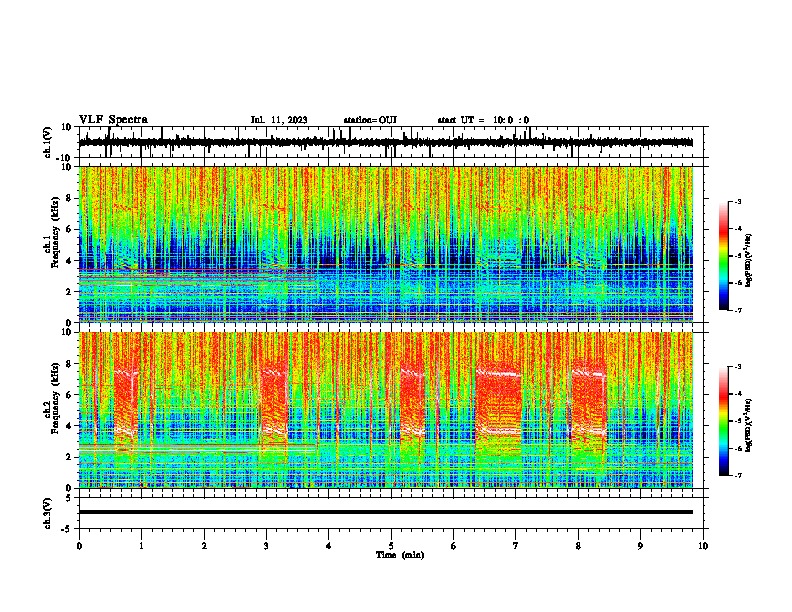This screenshot has height=612, width=792.
Task: Click the "6" kHz tick on ch.2 frequency axis
Action: (x=71, y=395)
